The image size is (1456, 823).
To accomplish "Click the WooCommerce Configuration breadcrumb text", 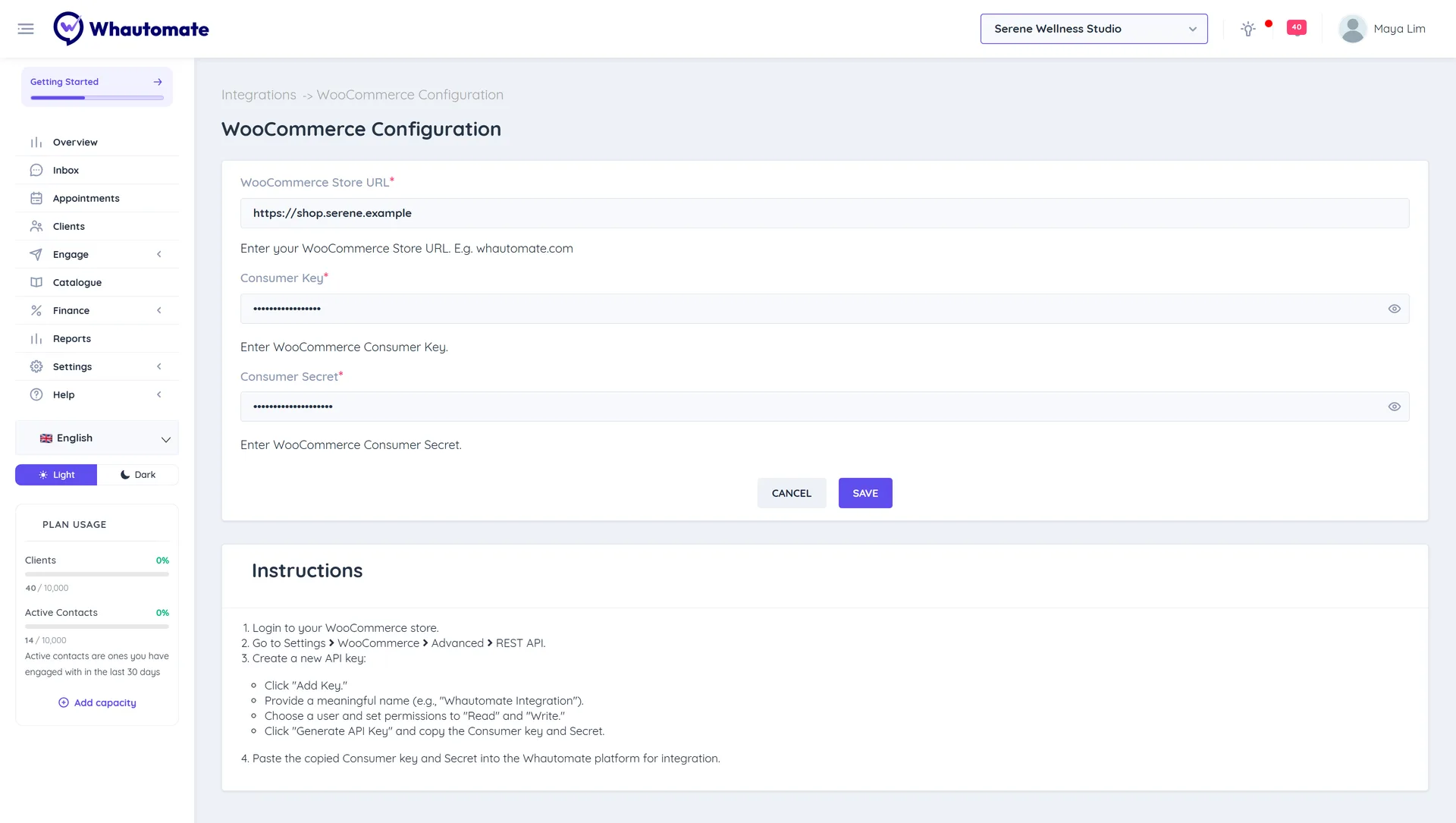I will (x=410, y=95).
